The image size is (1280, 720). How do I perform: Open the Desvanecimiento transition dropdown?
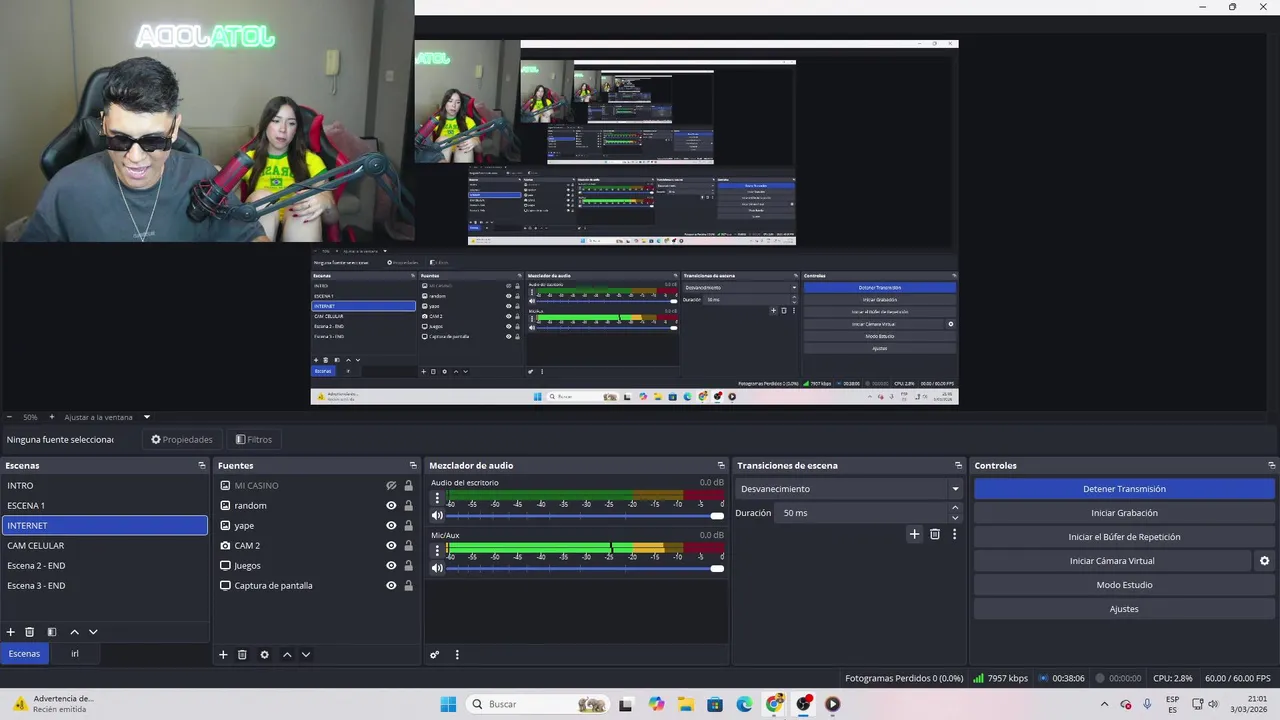pos(849,489)
